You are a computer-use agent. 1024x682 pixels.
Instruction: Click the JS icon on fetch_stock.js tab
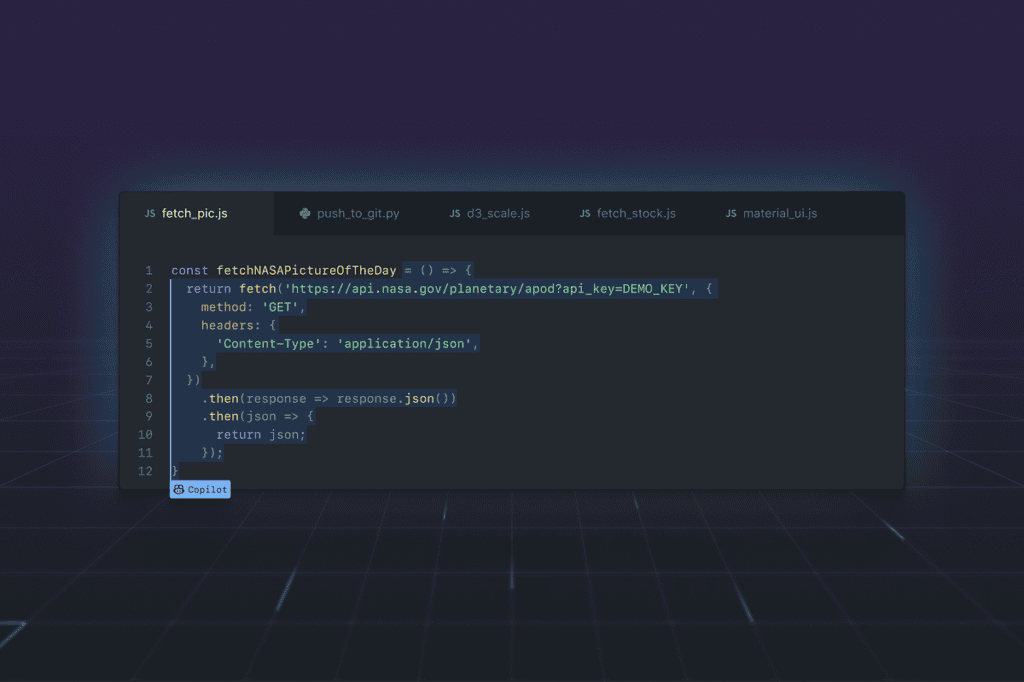point(584,213)
